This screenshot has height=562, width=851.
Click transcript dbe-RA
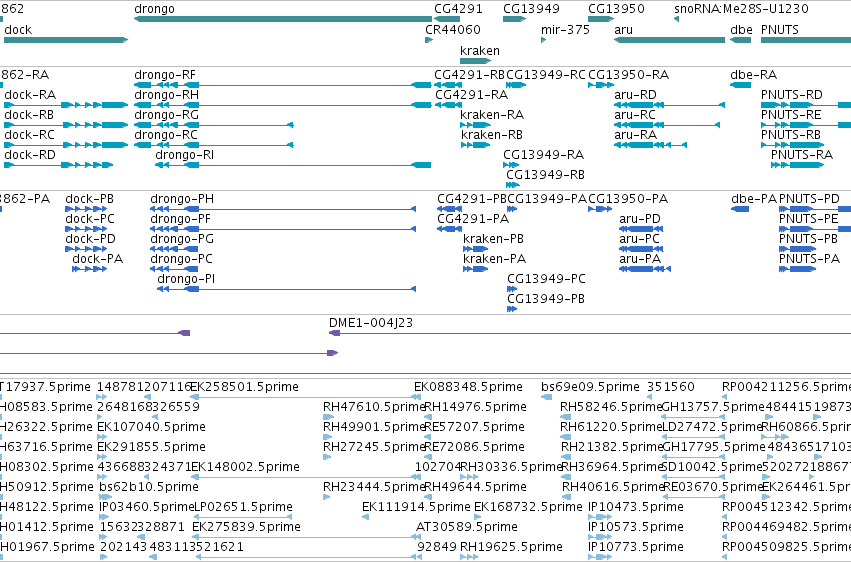click(740, 85)
